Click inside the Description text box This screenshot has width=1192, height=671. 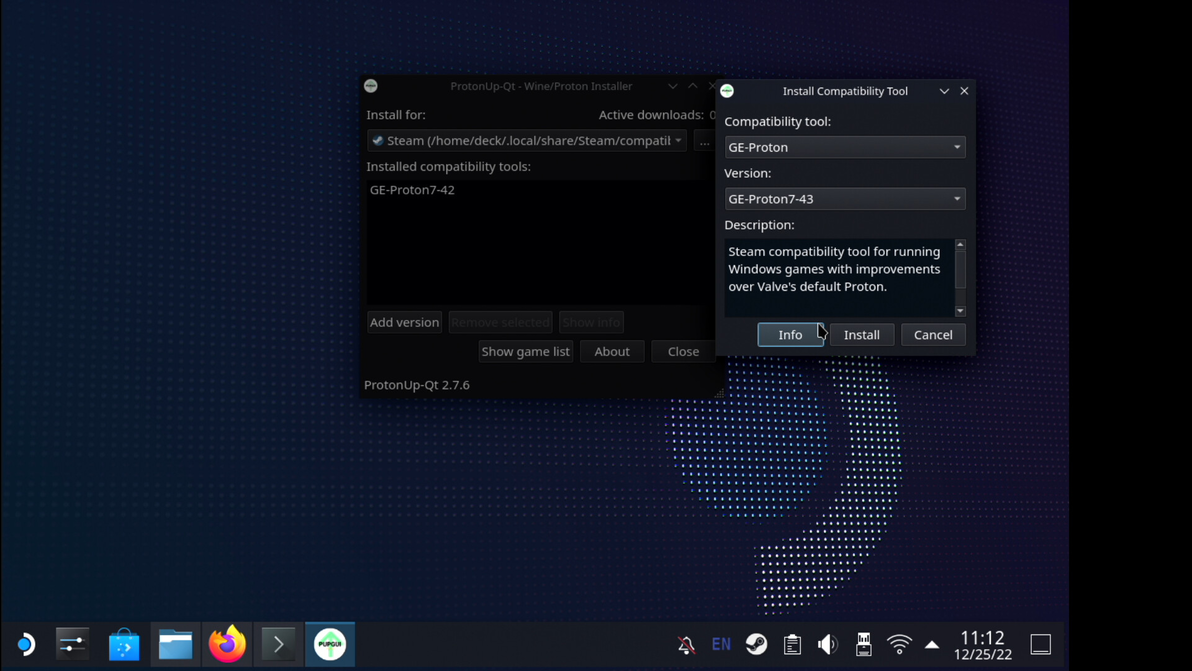[x=839, y=278]
